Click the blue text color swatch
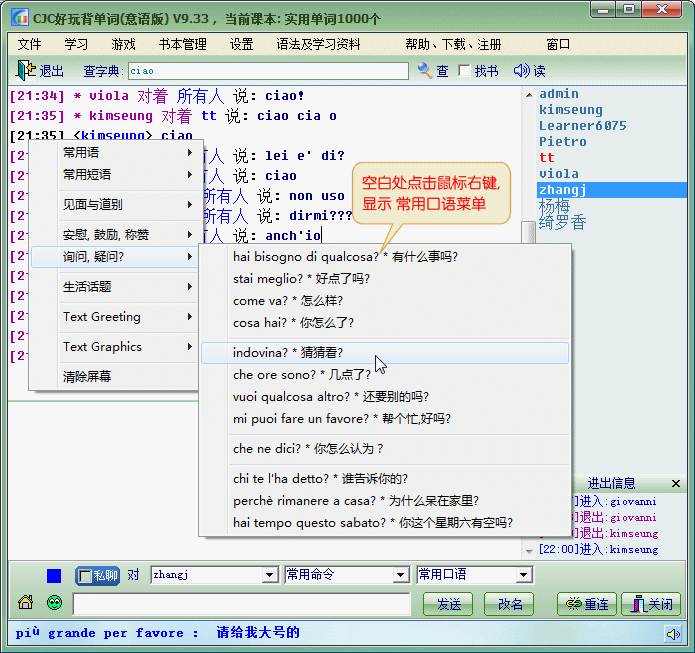Screen dimensions: 695x653 (x=54, y=575)
